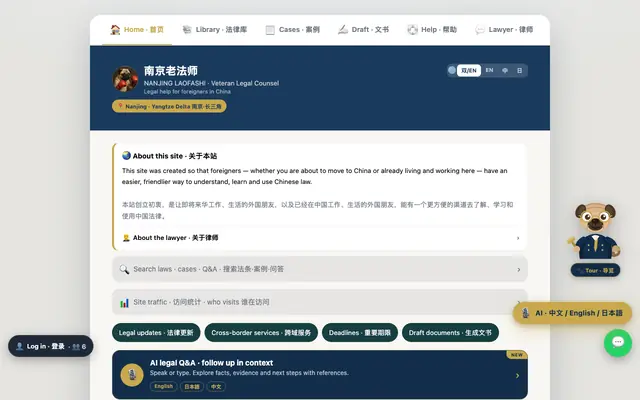Click the English paragraph starting 'This site was created'
Screen dimensions: 640x400
pos(315,176)
